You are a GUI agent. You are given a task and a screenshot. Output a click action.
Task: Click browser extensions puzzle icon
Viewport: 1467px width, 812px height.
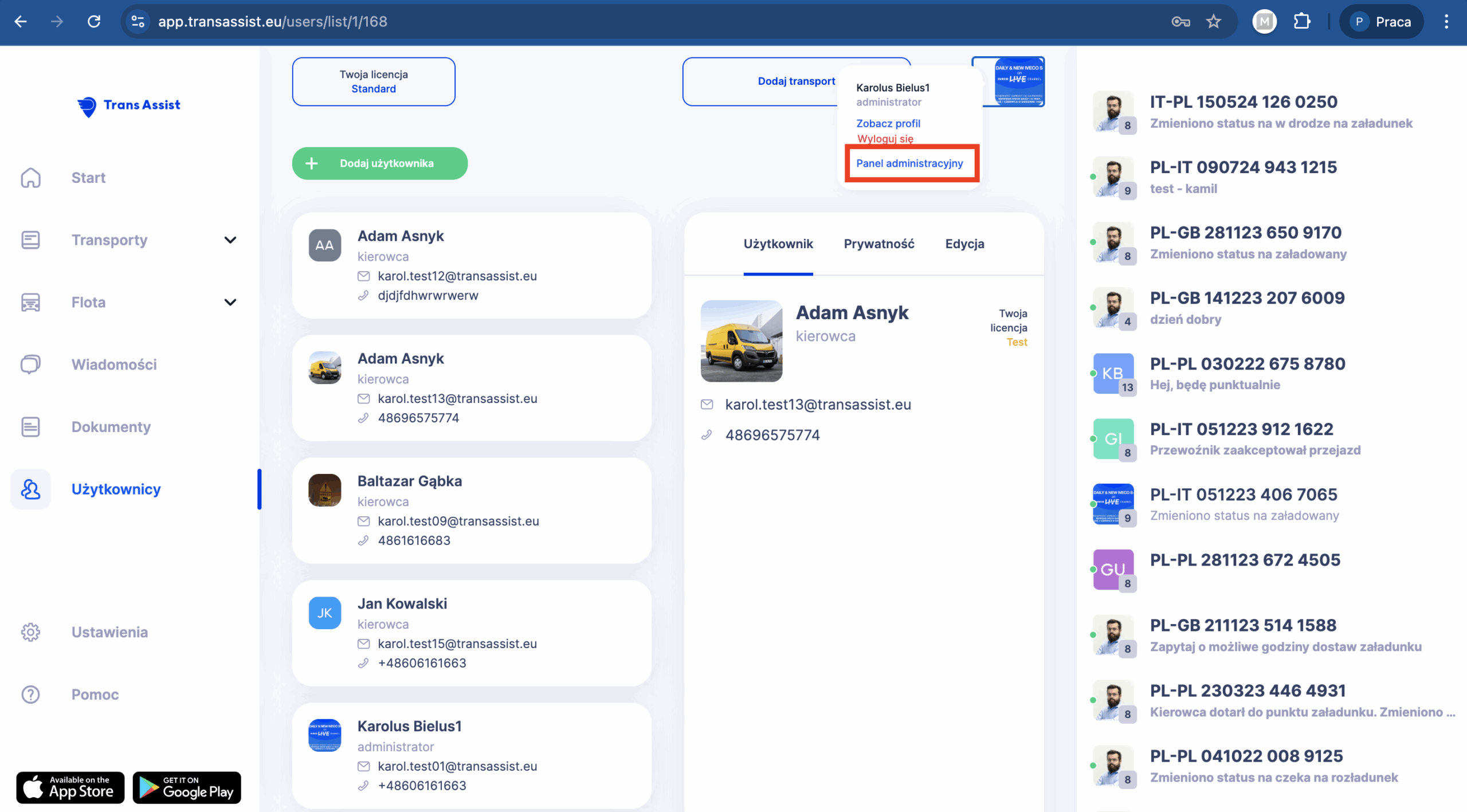(1301, 22)
